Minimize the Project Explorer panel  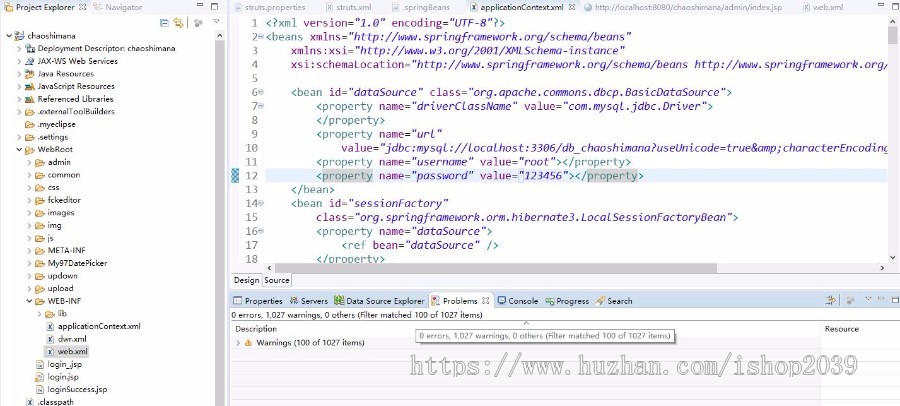[201, 7]
